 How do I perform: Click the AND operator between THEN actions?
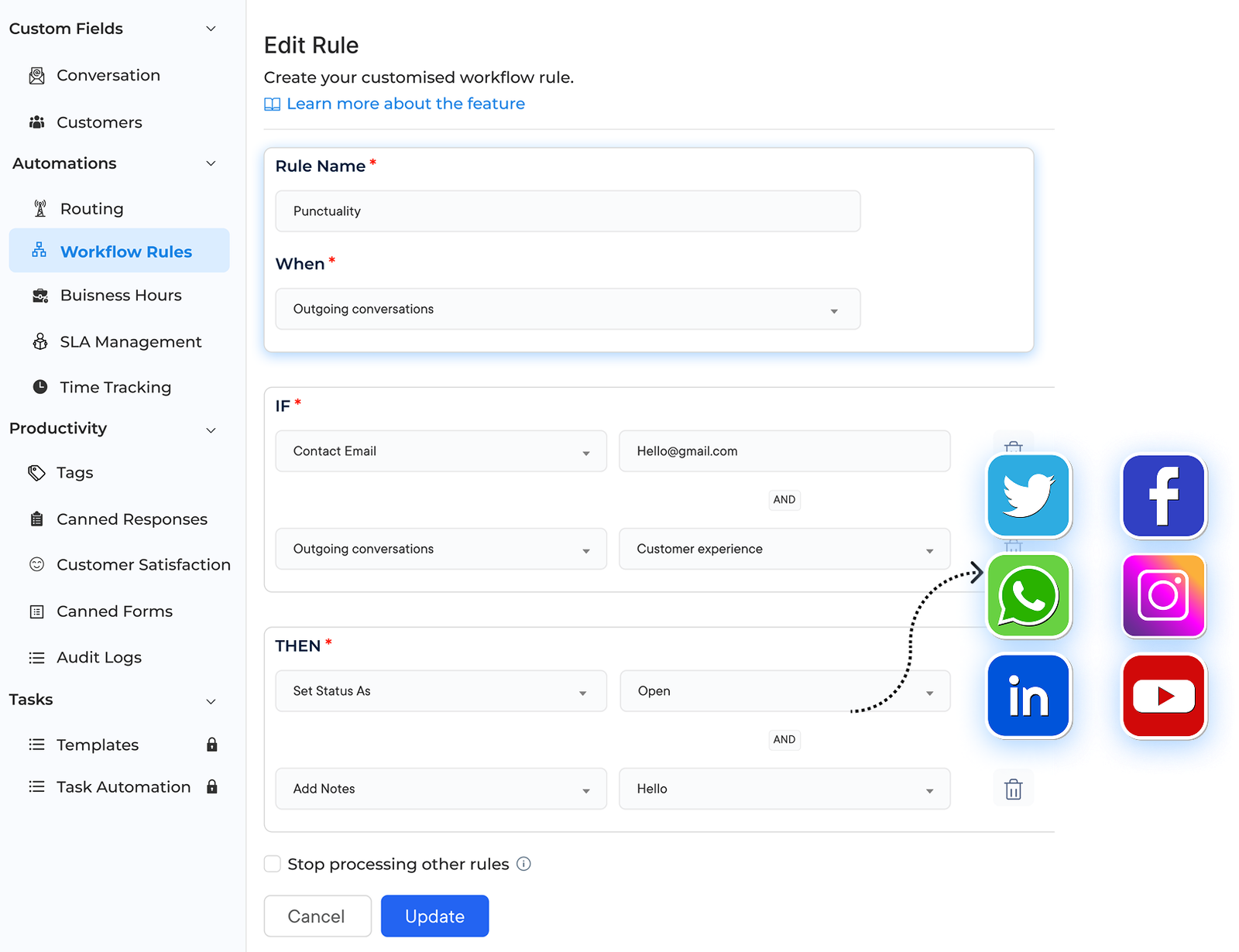[784, 740]
